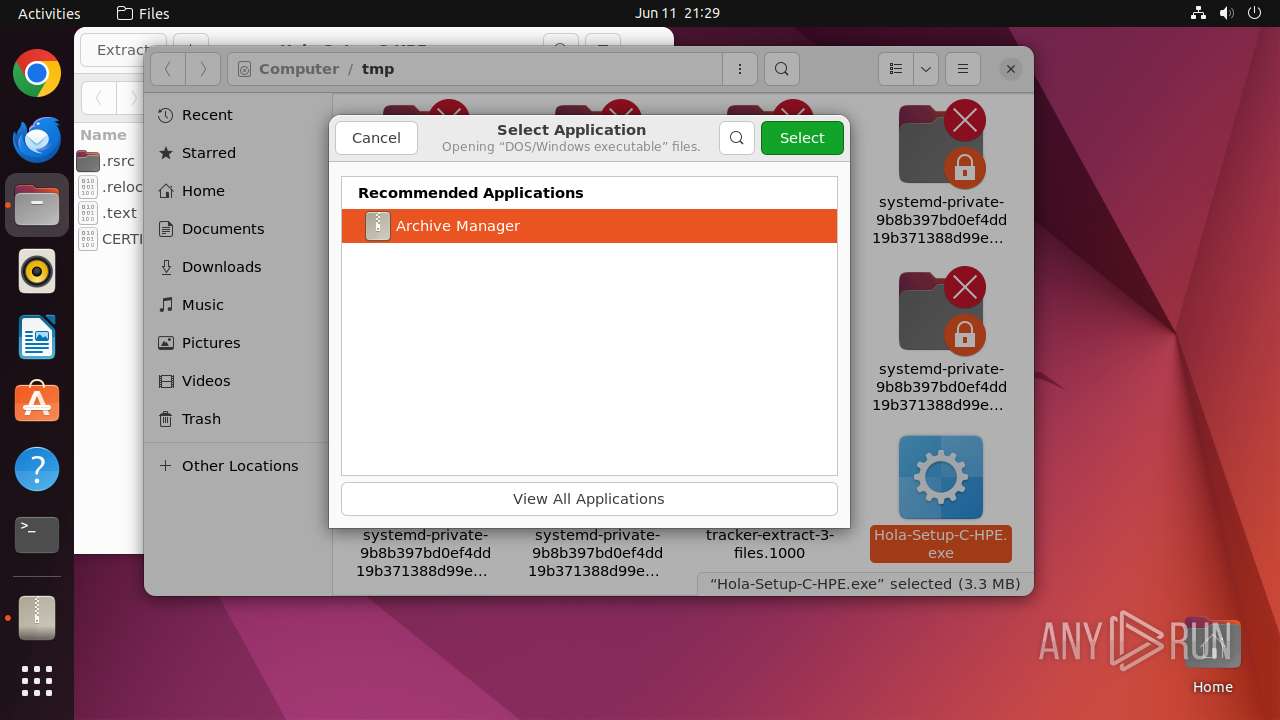The width and height of the screenshot is (1280, 720).
Task: Open Files manager from the dock
Action: pyautogui.click(x=37, y=205)
